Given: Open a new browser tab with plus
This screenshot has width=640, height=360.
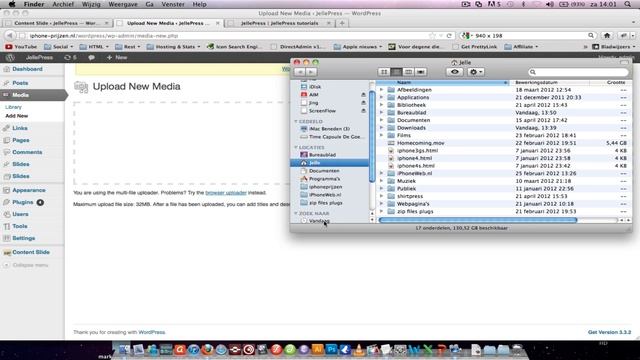Looking at the screenshot, I should [x=342, y=23].
